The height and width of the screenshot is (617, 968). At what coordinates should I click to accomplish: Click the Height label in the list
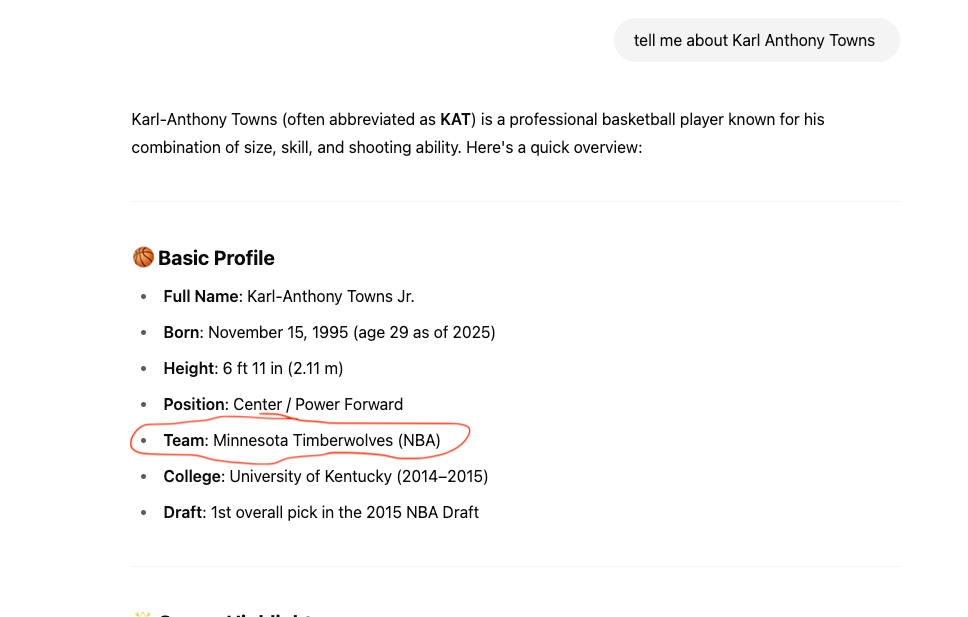tap(189, 368)
